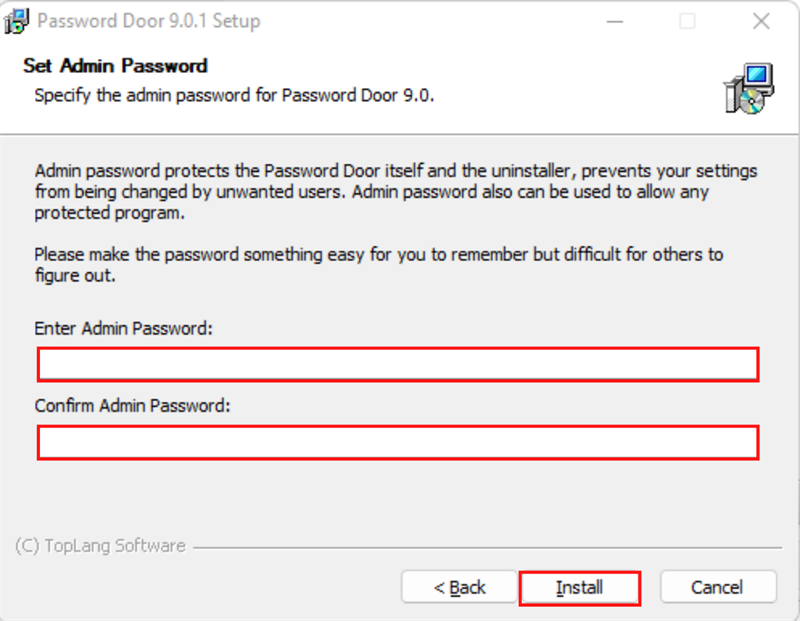This screenshot has width=800, height=621.
Task: Click the disabled maximize button
Action: [x=687, y=21]
